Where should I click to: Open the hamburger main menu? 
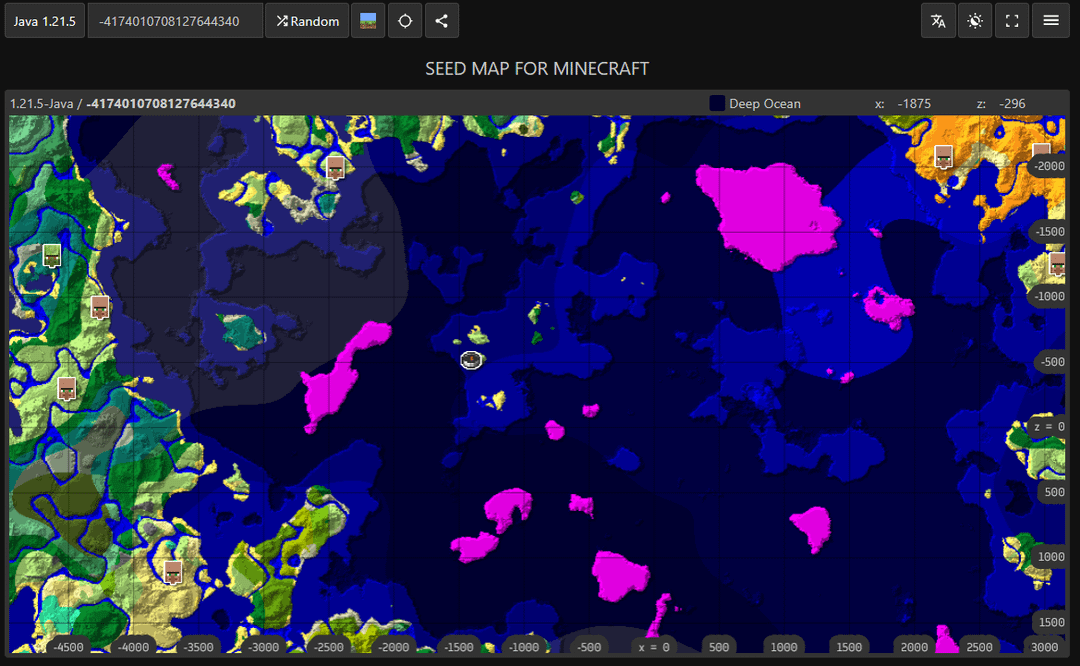(1051, 21)
